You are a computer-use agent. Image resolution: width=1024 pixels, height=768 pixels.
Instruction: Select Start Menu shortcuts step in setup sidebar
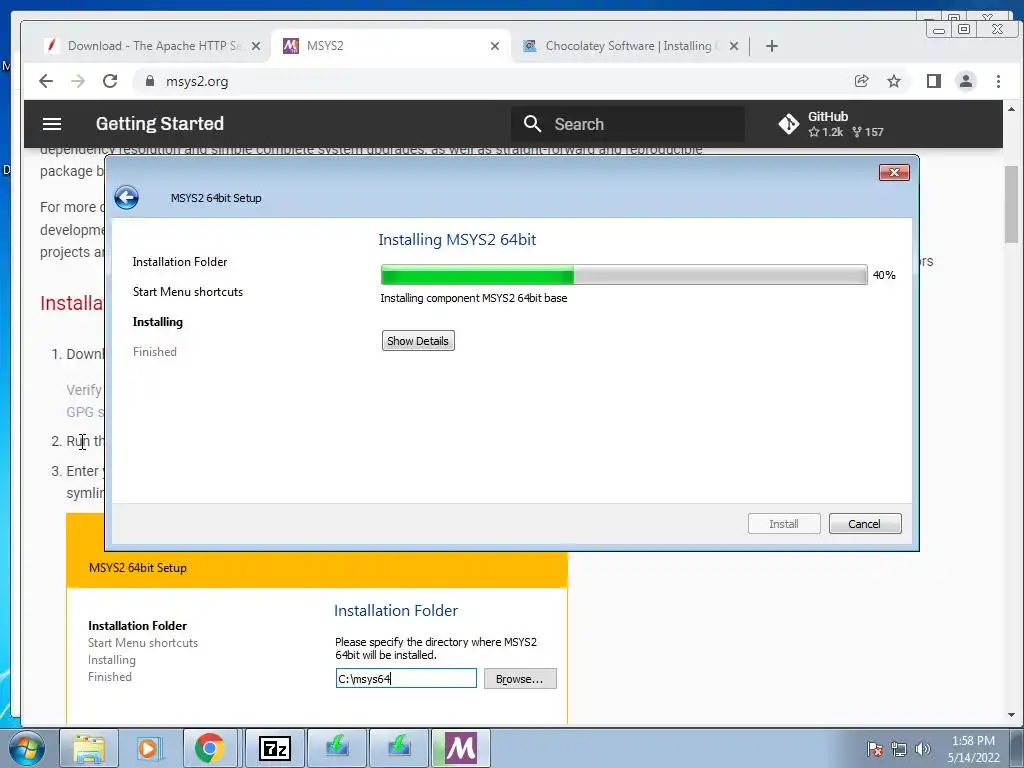point(187,292)
